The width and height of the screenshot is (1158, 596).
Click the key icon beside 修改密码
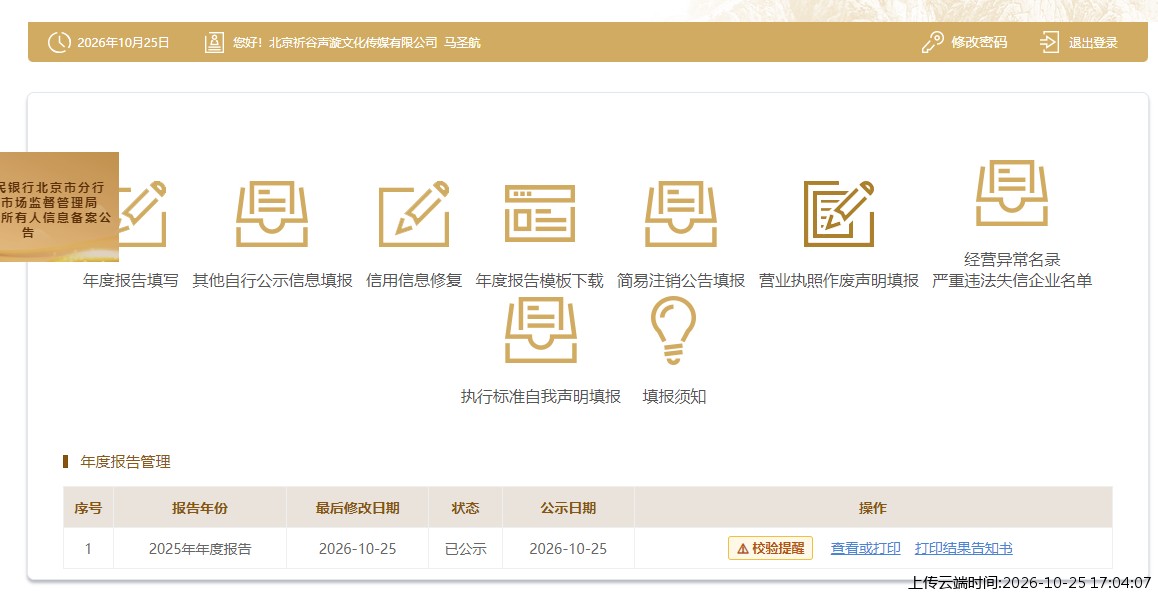point(933,42)
